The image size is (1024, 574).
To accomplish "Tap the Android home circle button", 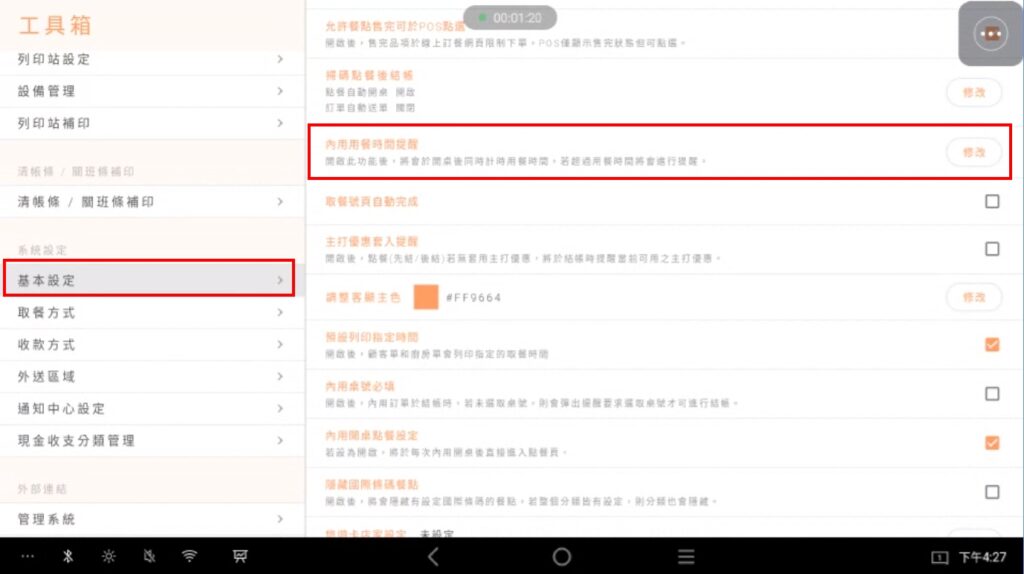I will 562,556.
